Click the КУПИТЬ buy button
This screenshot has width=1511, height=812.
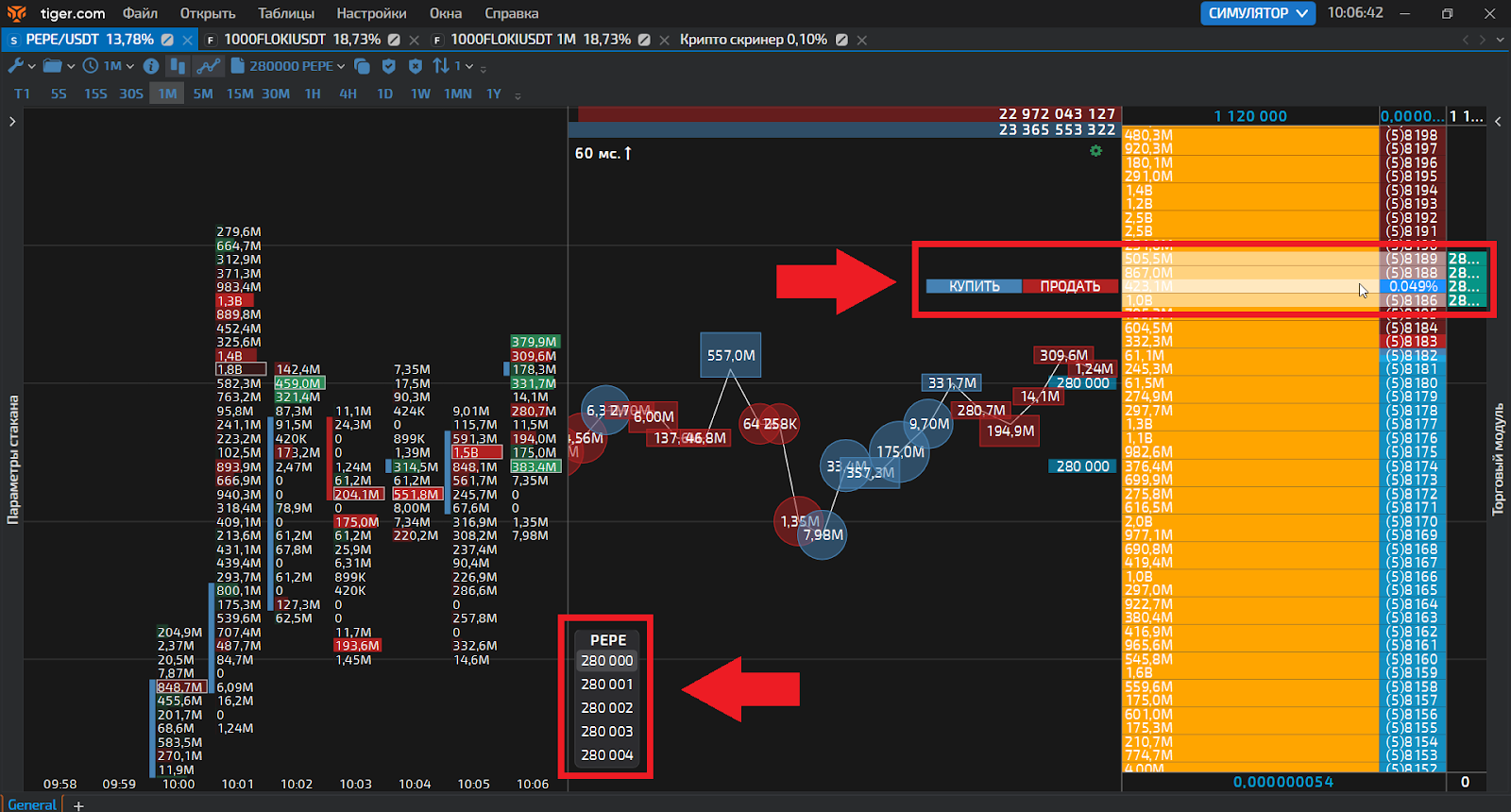pos(974,286)
